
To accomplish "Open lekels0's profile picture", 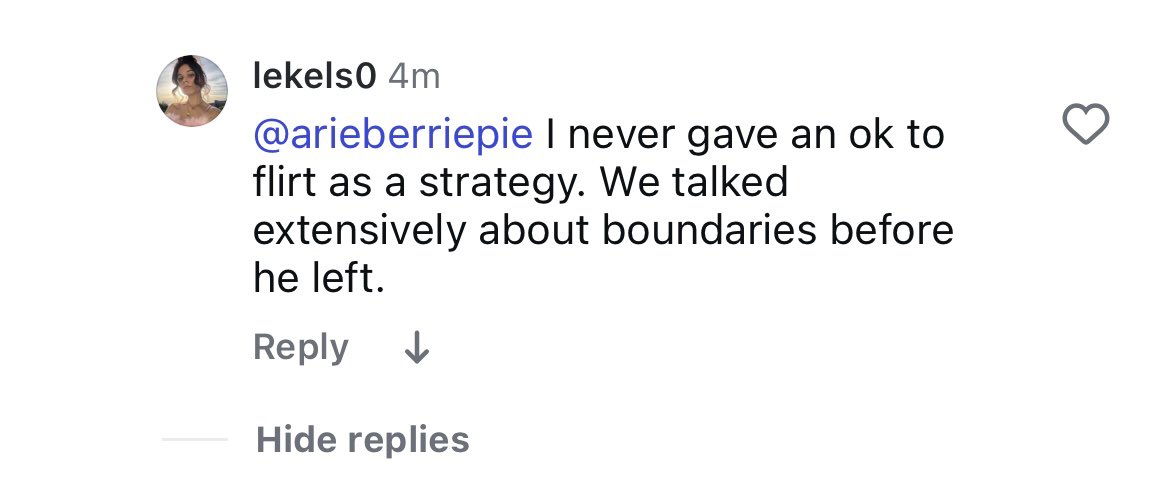I will 191,91.
